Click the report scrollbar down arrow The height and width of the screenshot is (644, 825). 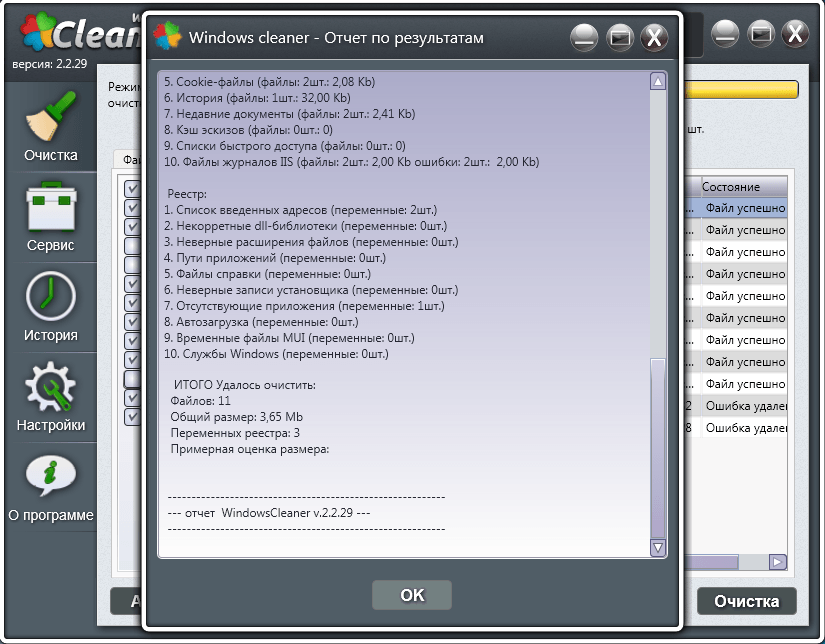coord(658,547)
